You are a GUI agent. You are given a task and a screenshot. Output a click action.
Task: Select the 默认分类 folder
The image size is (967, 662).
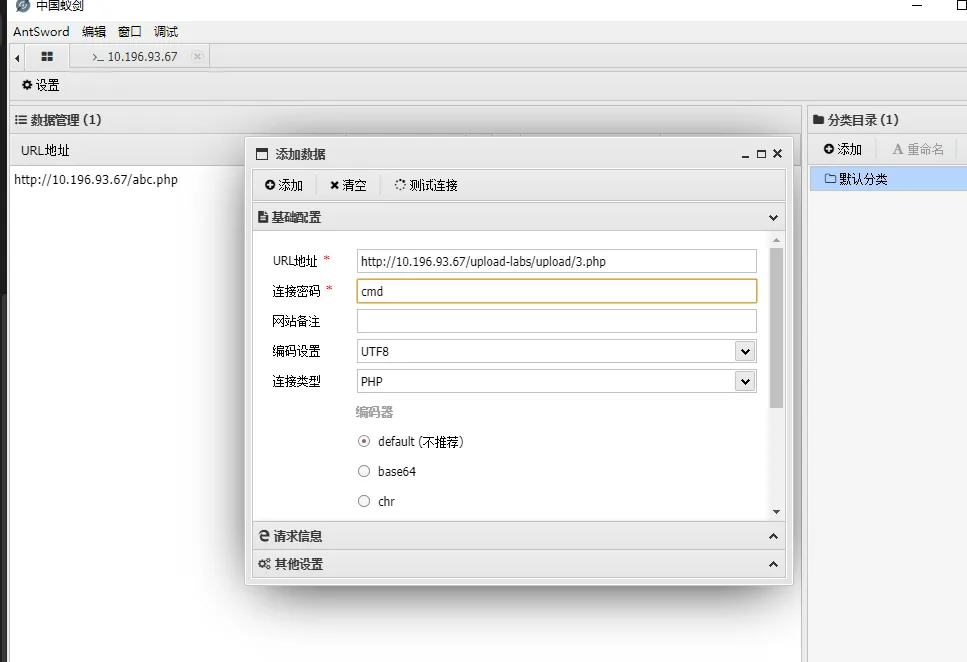tap(888, 179)
